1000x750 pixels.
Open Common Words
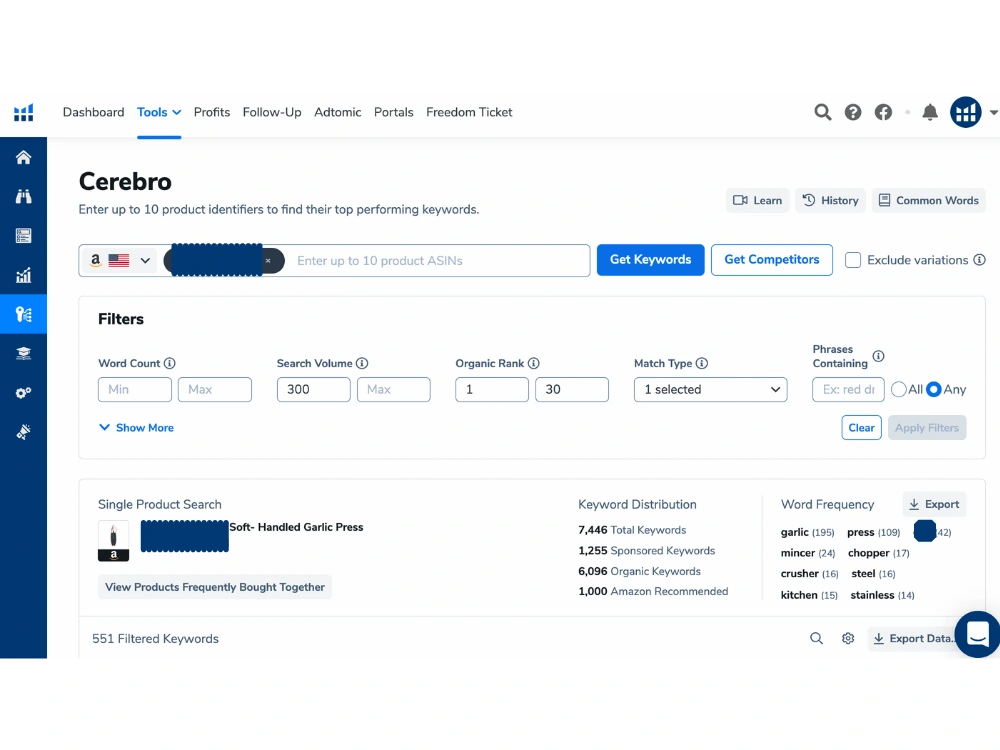[929, 200]
